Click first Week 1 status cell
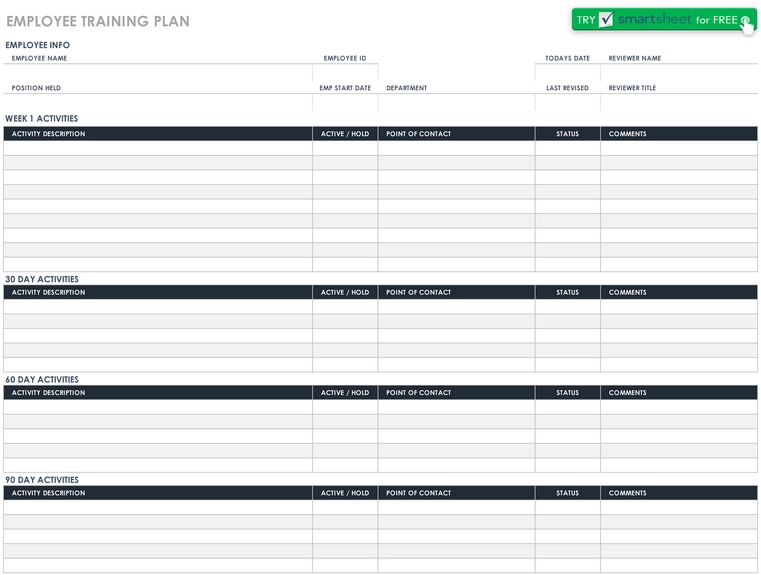The image size is (761, 575). 567,148
